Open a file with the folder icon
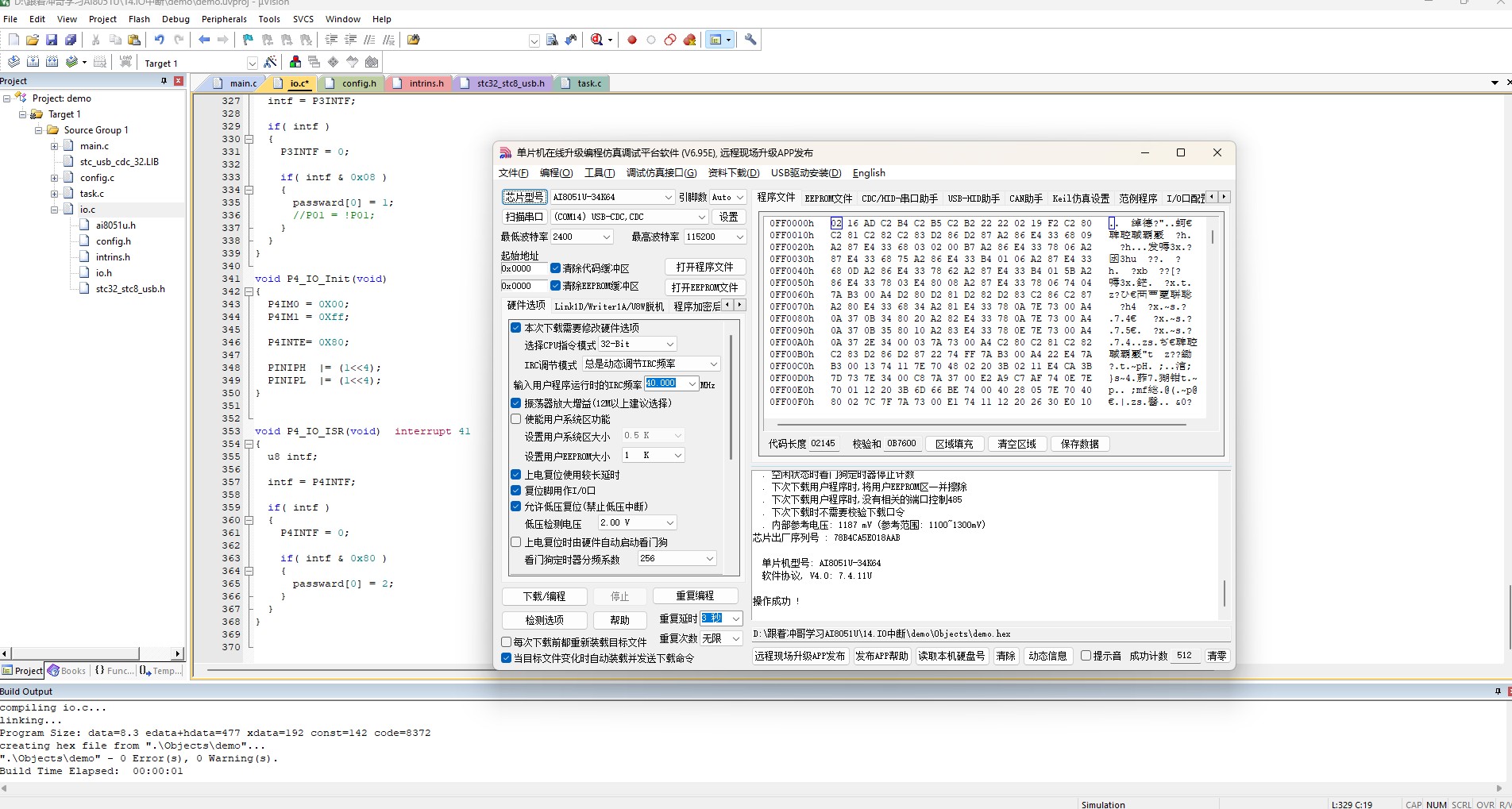 tap(33, 40)
